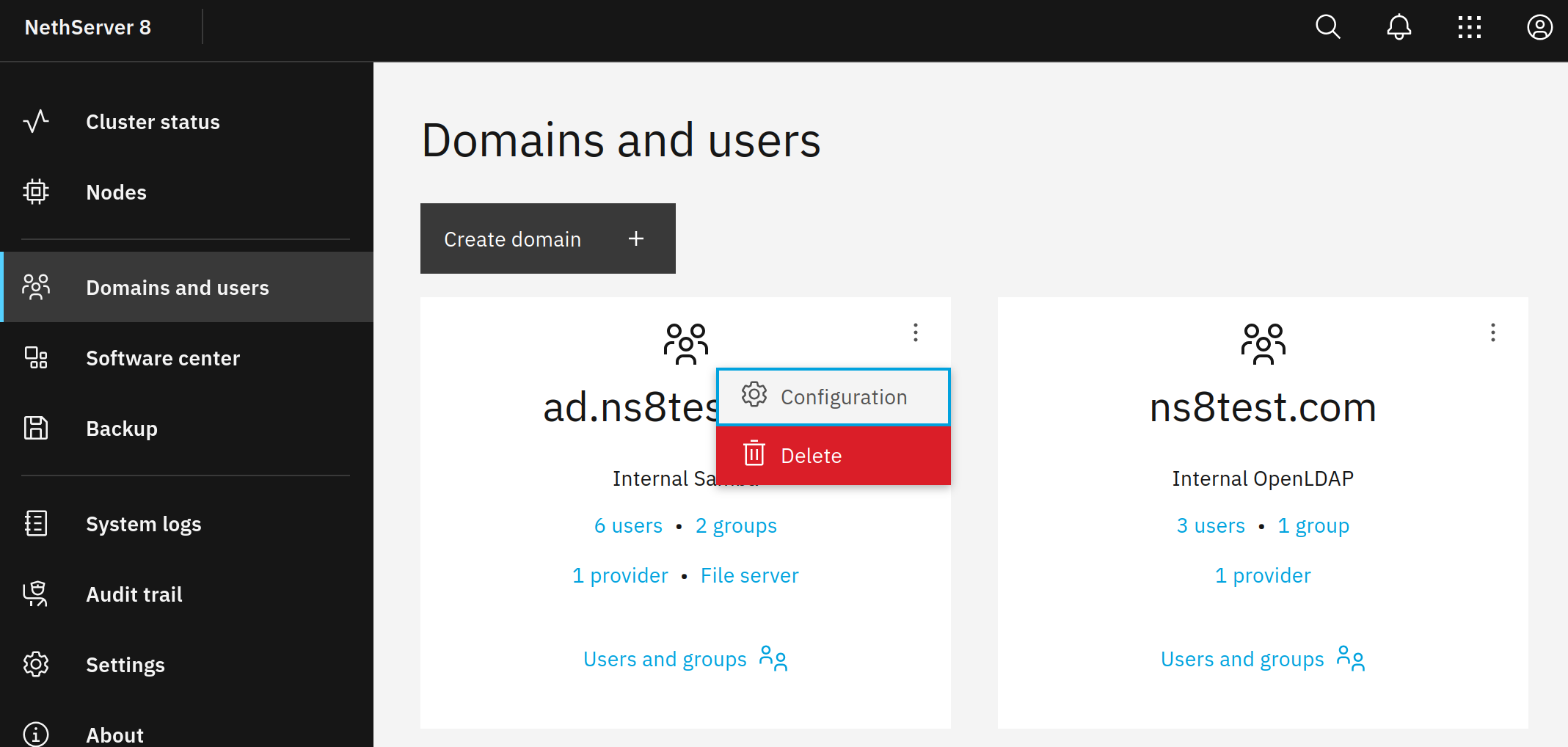This screenshot has width=1568, height=747.
Task: Open the user account icon
Action: pyautogui.click(x=1539, y=27)
